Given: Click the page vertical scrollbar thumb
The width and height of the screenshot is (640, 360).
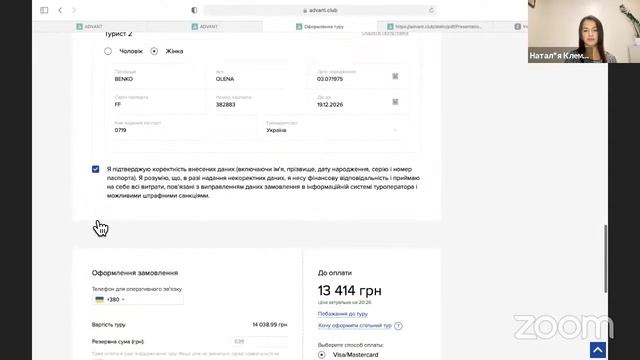Looking at the screenshot, I should pyautogui.click(x=606, y=258).
